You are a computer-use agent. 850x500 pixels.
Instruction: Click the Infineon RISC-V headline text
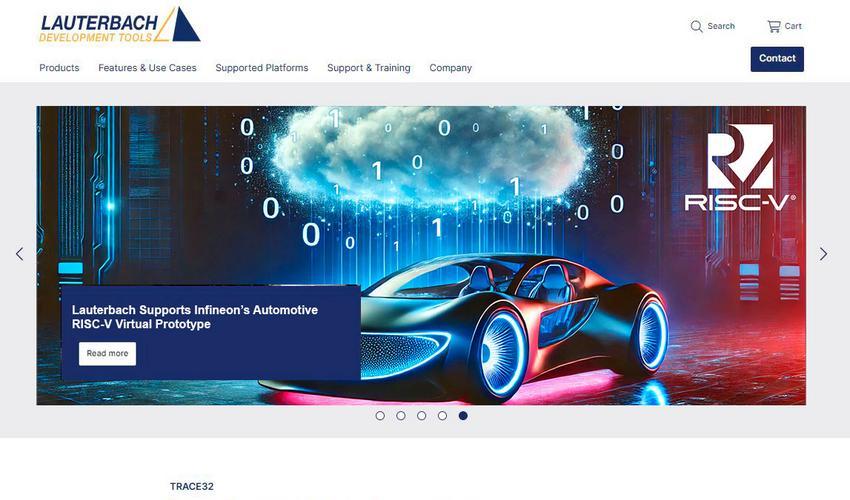click(x=195, y=317)
